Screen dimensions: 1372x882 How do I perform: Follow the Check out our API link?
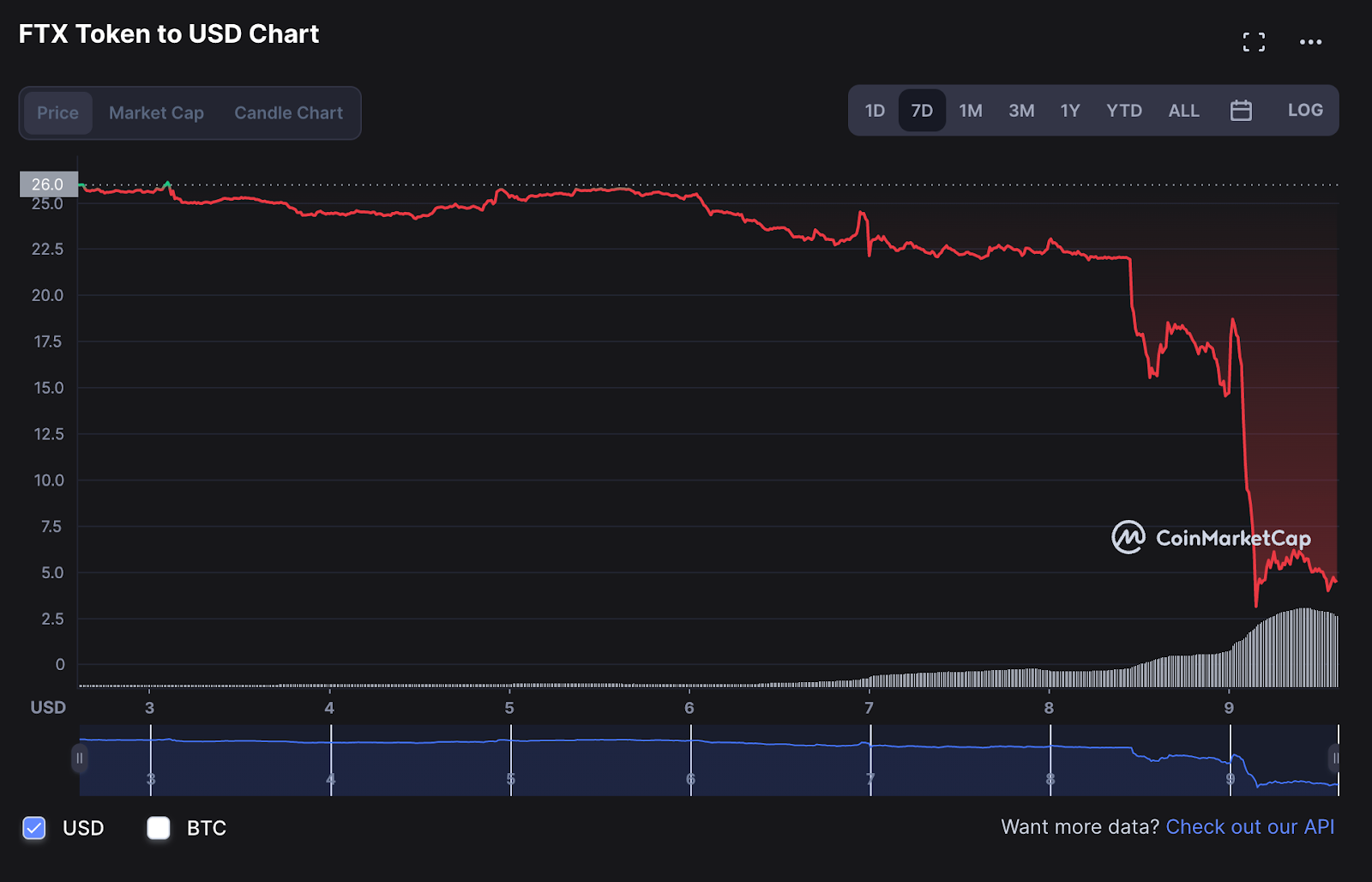click(1249, 827)
